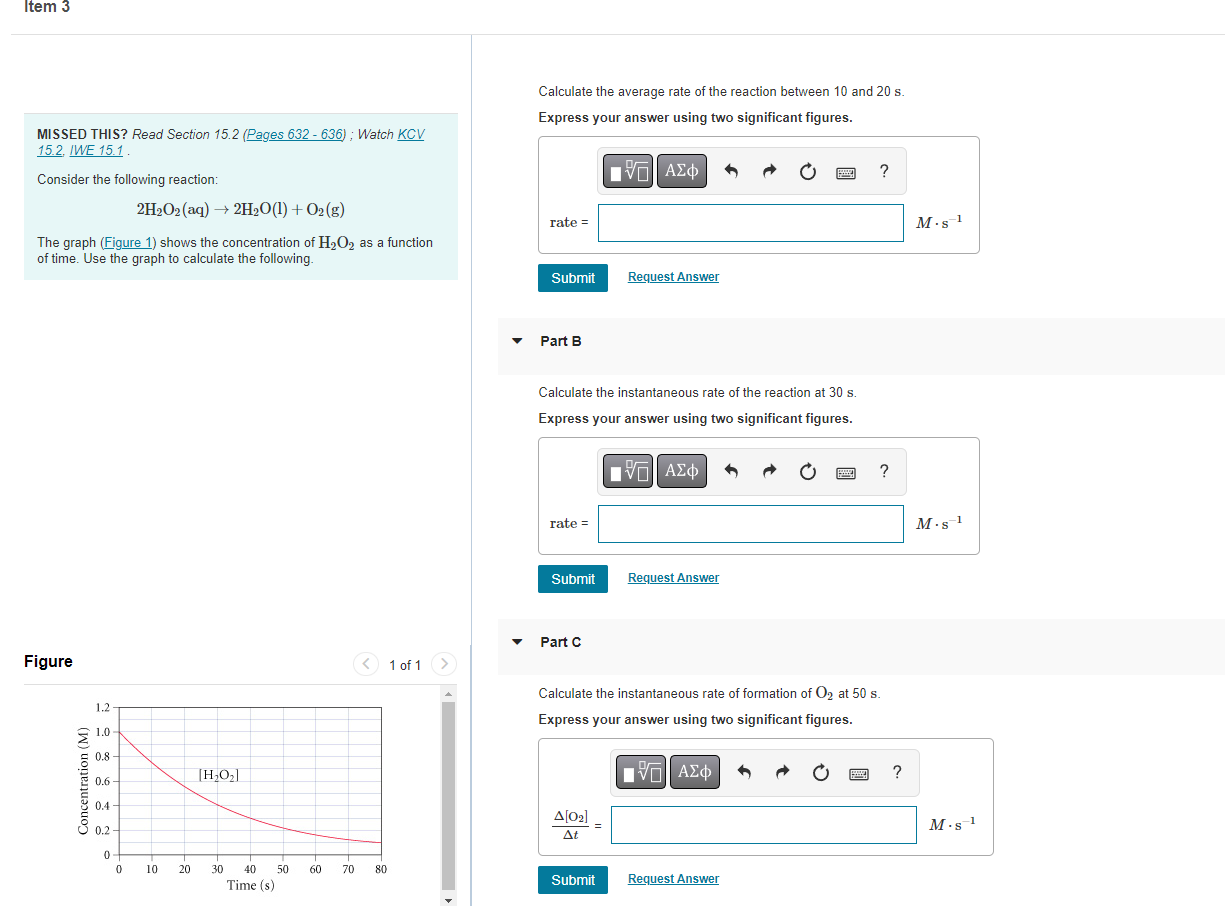Click Part A rate input field
This screenshot has width=1225, height=906.
(751, 223)
